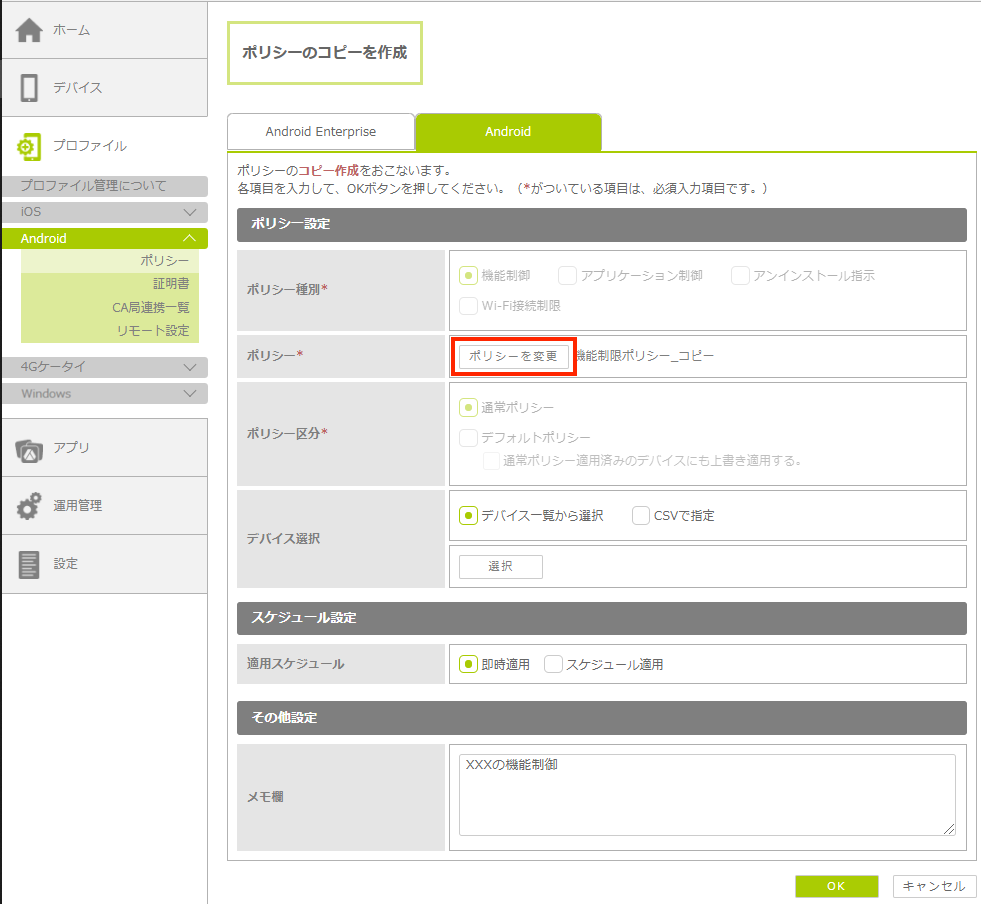The height and width of the screenshot is (904, 981).
Task: Select 即時適用 schedule option
Action: (x=468, y=664)
